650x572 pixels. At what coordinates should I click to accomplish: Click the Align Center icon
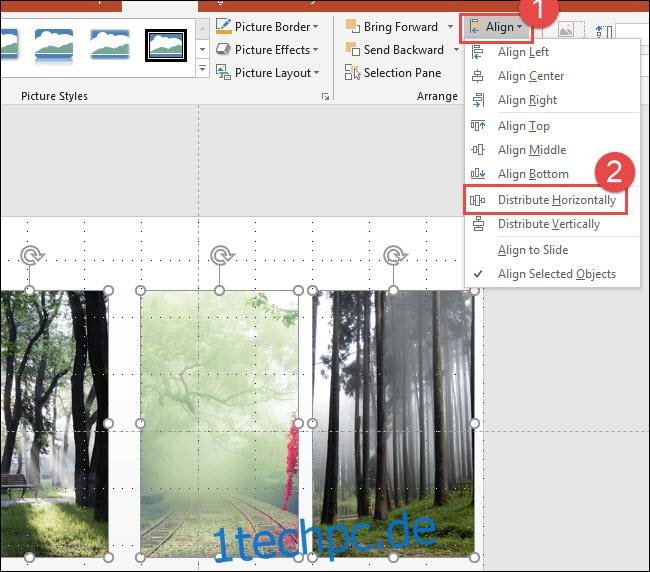(478, 76)
